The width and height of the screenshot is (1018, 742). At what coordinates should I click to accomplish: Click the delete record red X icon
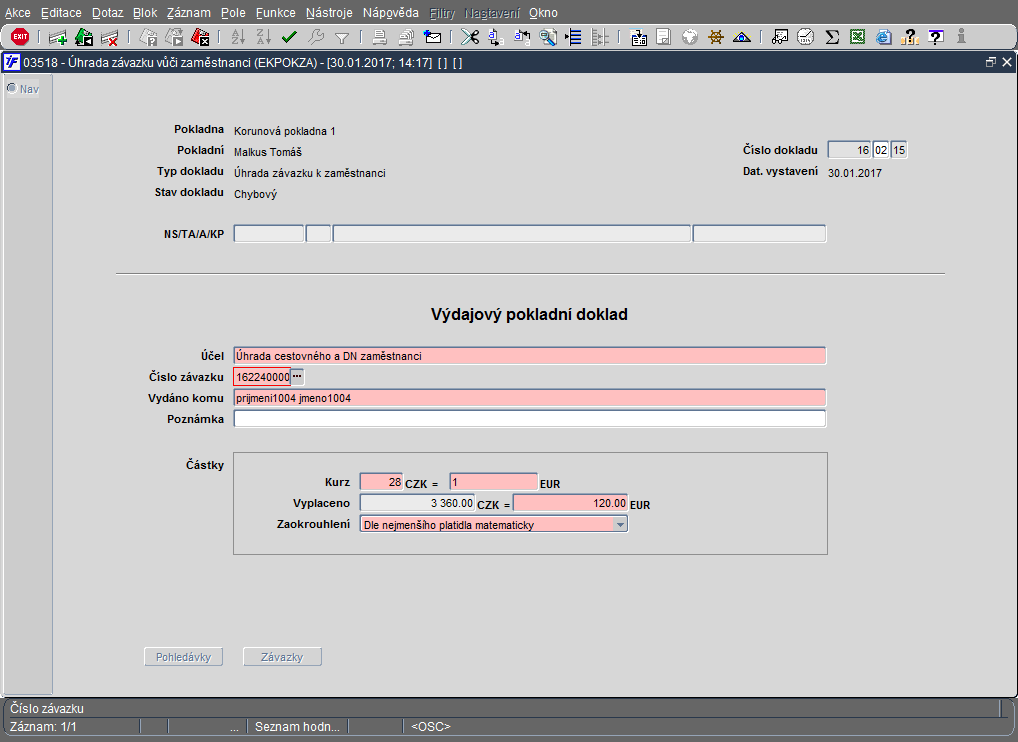click(x=110, y=37)
